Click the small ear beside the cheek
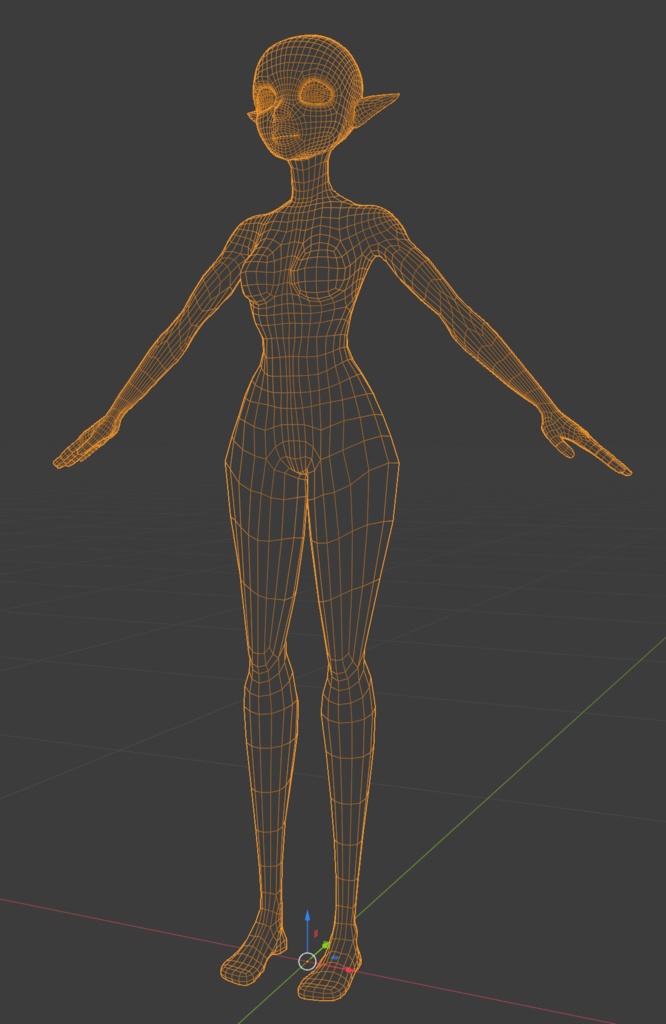Viewport: 666px width, 1024px height. (x=252, y=116)
